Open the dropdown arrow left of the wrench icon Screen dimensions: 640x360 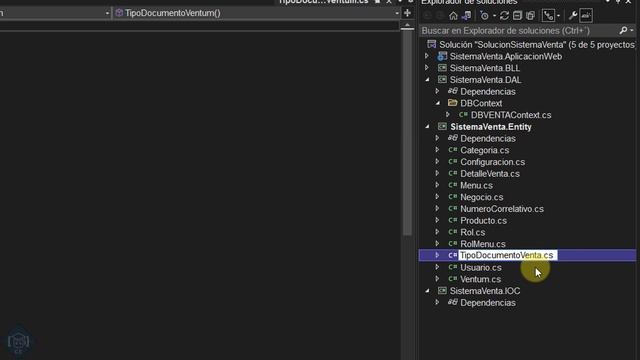[558, 16]
